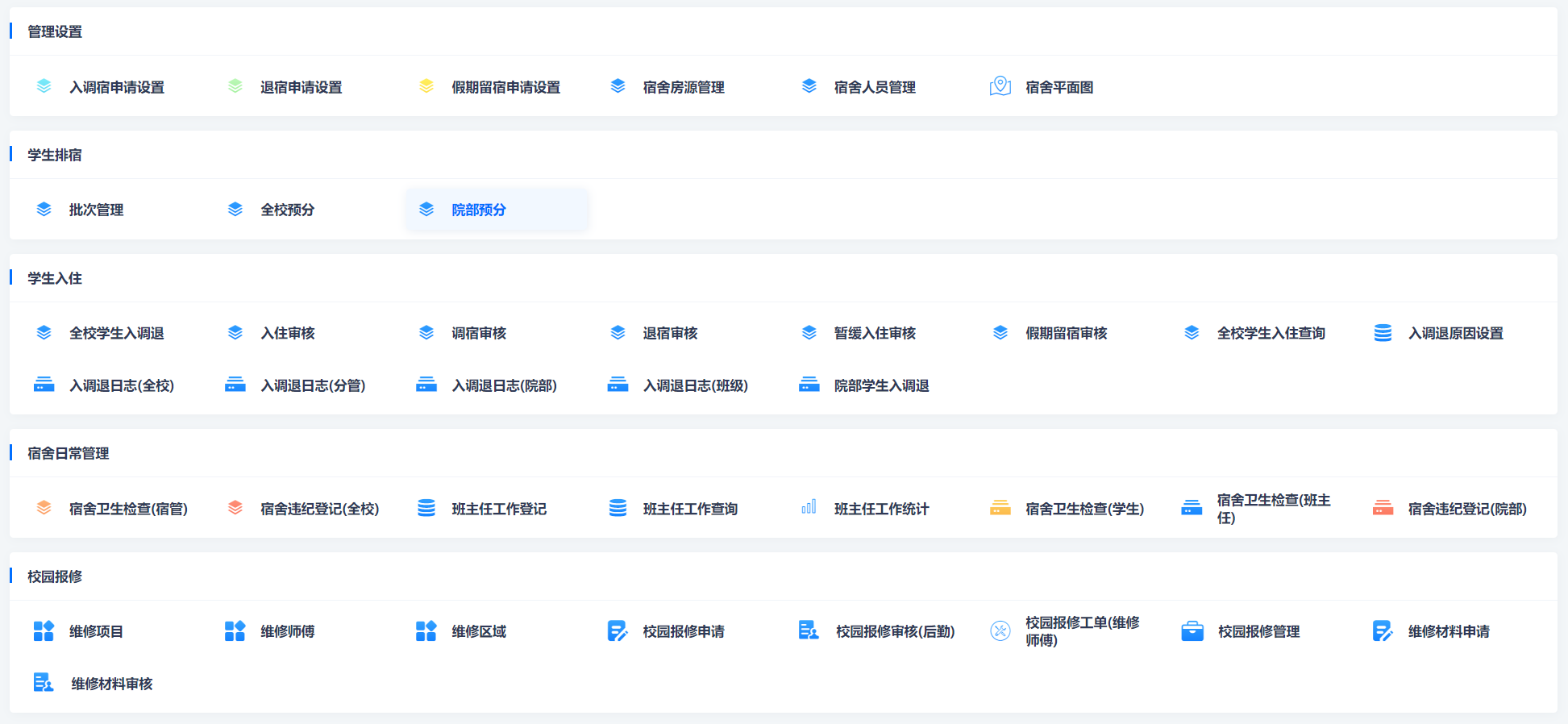This screenshot has width=1568, height=724.
Task: Click the 入调退原因设置 database icon
Action: click(x=1383, y=333)
